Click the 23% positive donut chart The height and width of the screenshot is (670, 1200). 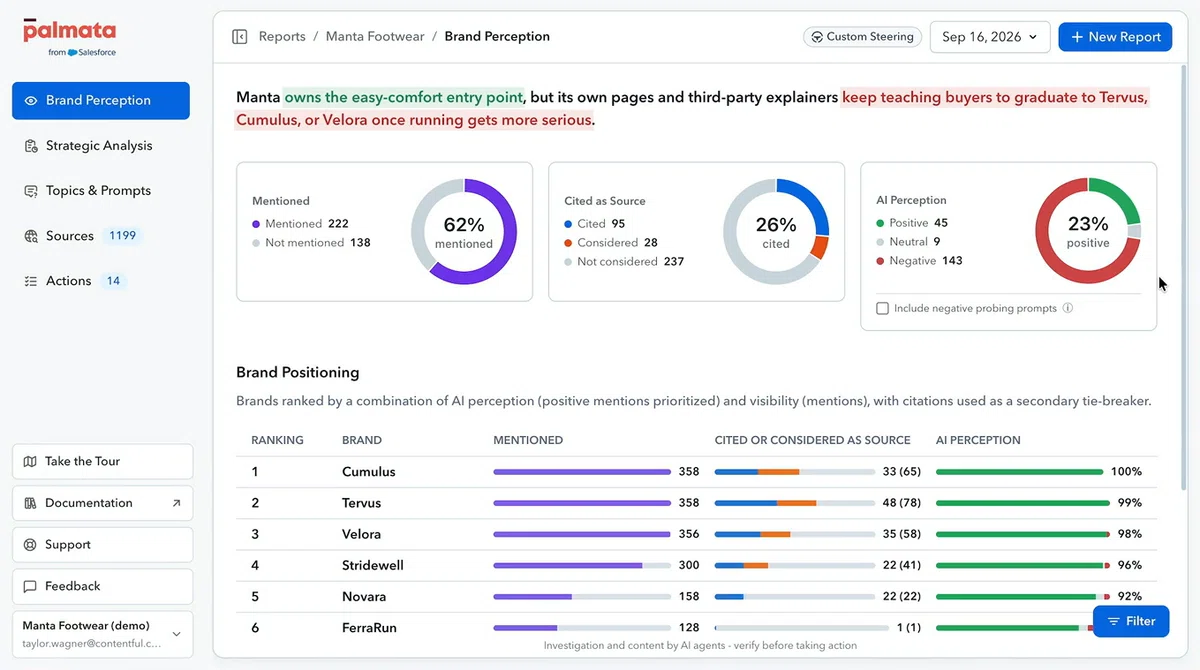1088,231
